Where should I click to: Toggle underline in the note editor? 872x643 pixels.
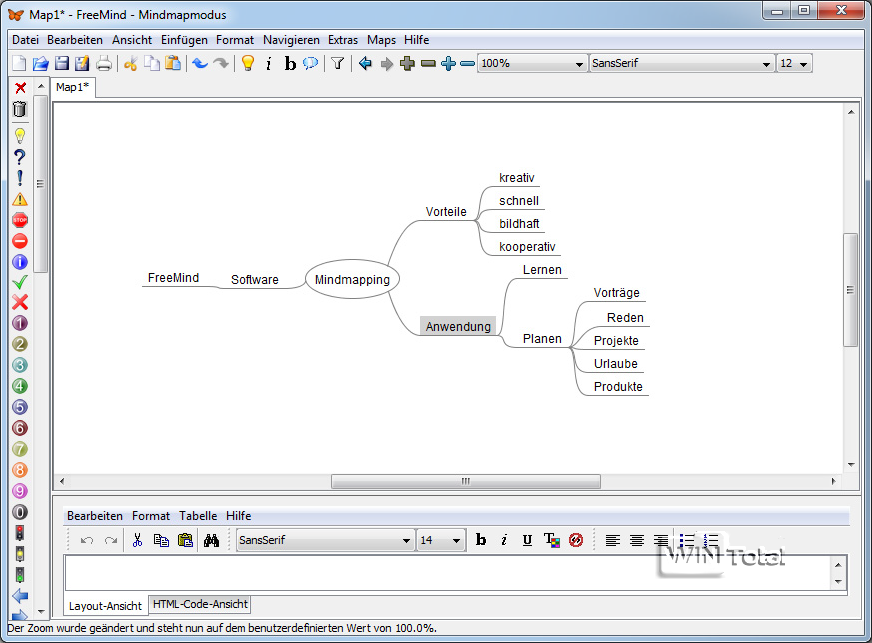pyautogui.click(x=527, y=540)
